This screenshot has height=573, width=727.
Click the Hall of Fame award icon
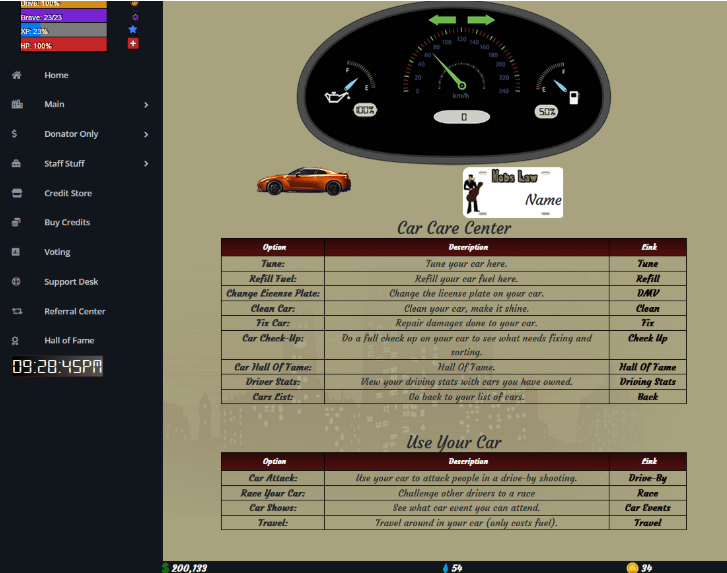16,341
